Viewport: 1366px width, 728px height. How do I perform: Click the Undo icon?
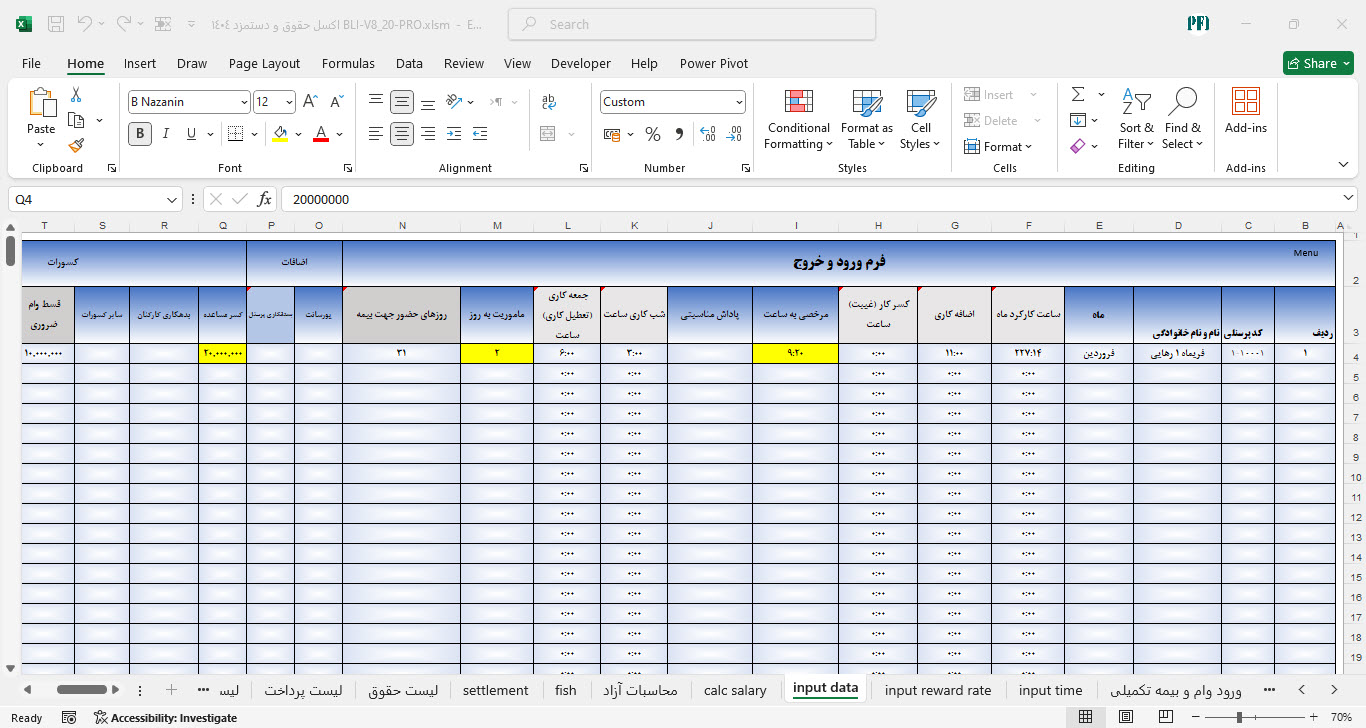tap(85, 24)
